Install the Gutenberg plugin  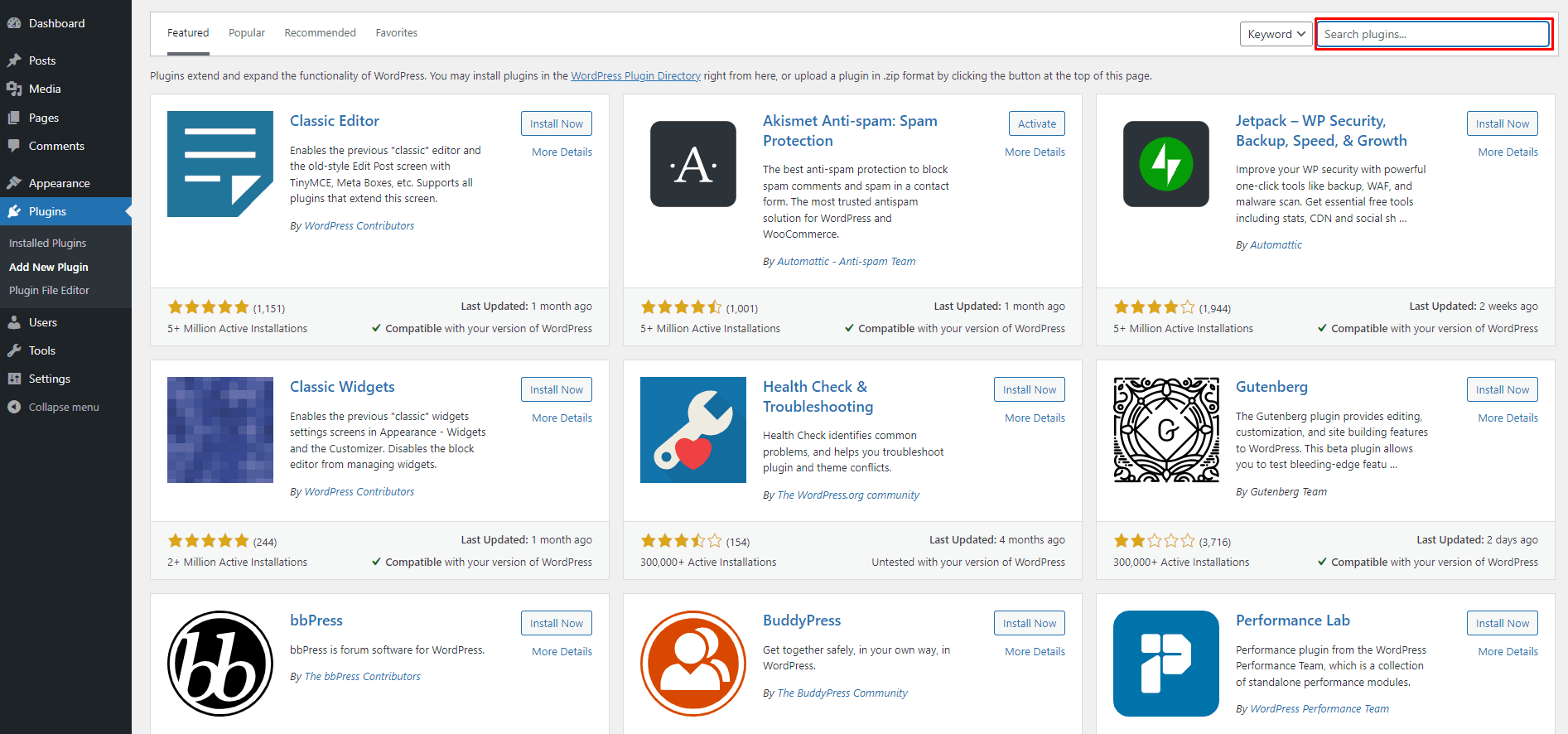1503,389
